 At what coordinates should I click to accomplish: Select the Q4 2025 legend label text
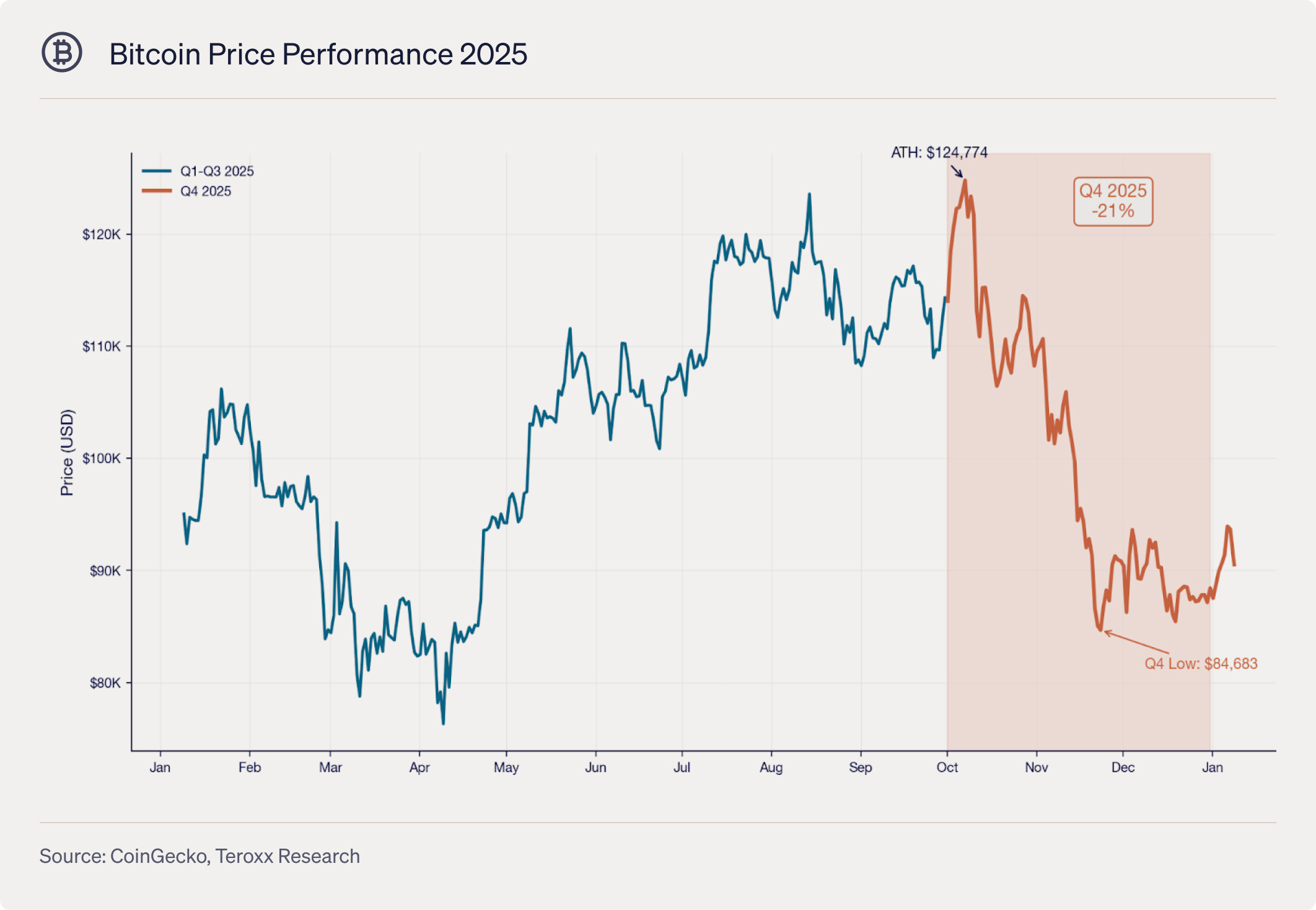point(206,191)
